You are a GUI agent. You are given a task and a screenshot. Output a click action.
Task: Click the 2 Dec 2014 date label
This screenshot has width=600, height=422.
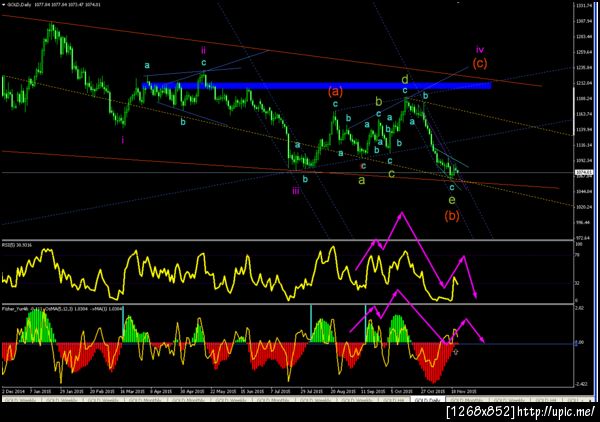point(12,391)
